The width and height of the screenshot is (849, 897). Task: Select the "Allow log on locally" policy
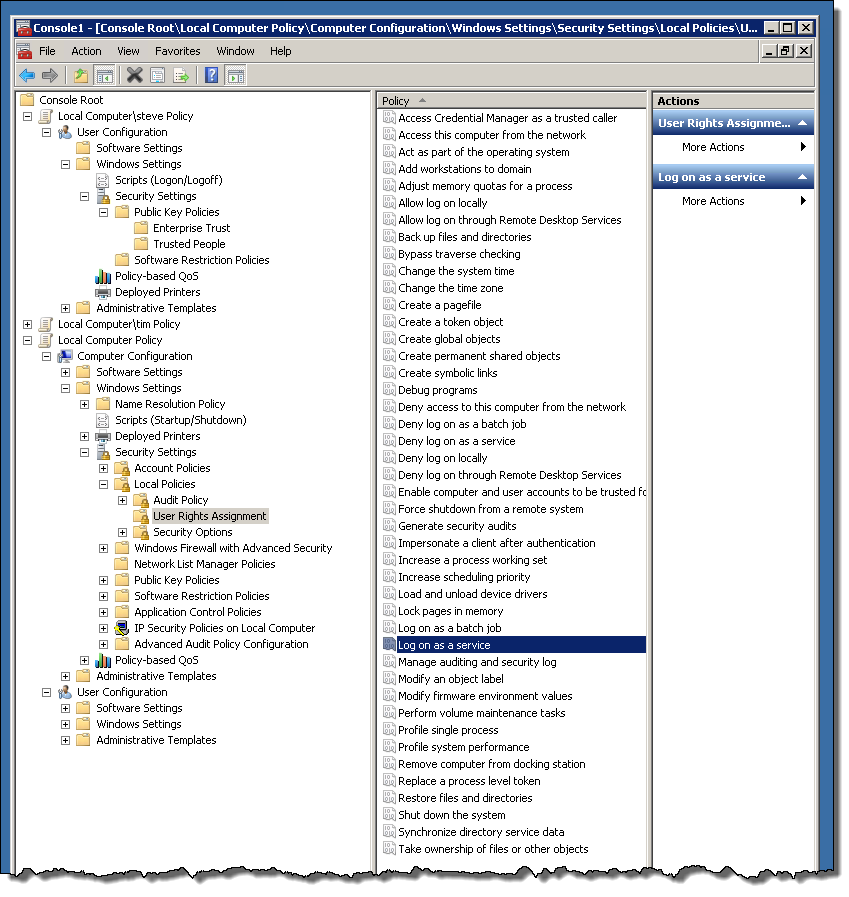[x=443, y=203]
